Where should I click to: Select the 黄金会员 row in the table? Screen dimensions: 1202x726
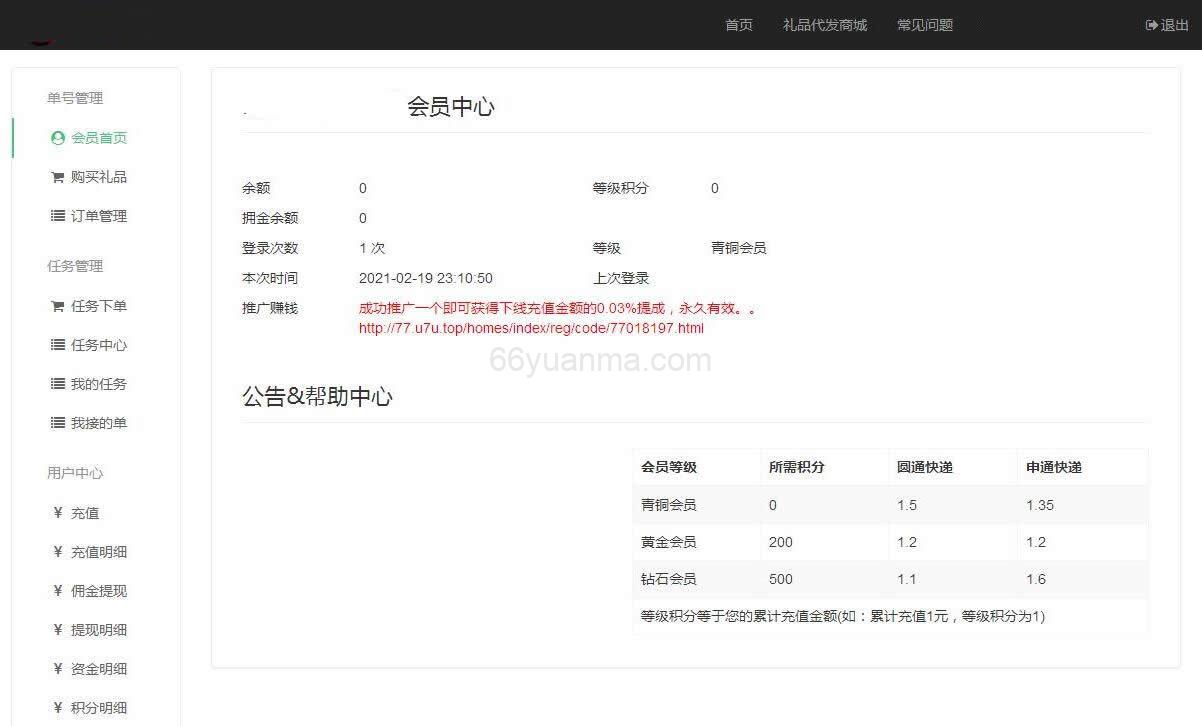888,542
